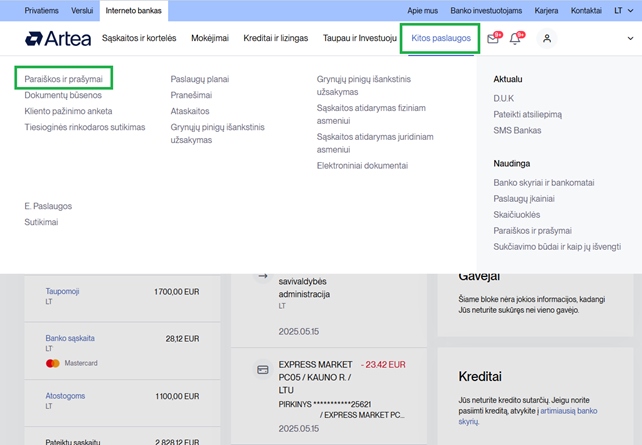Screen dimensions: 642x445
Task: Open Banko investuotojams link
Action: pos(486,11)
